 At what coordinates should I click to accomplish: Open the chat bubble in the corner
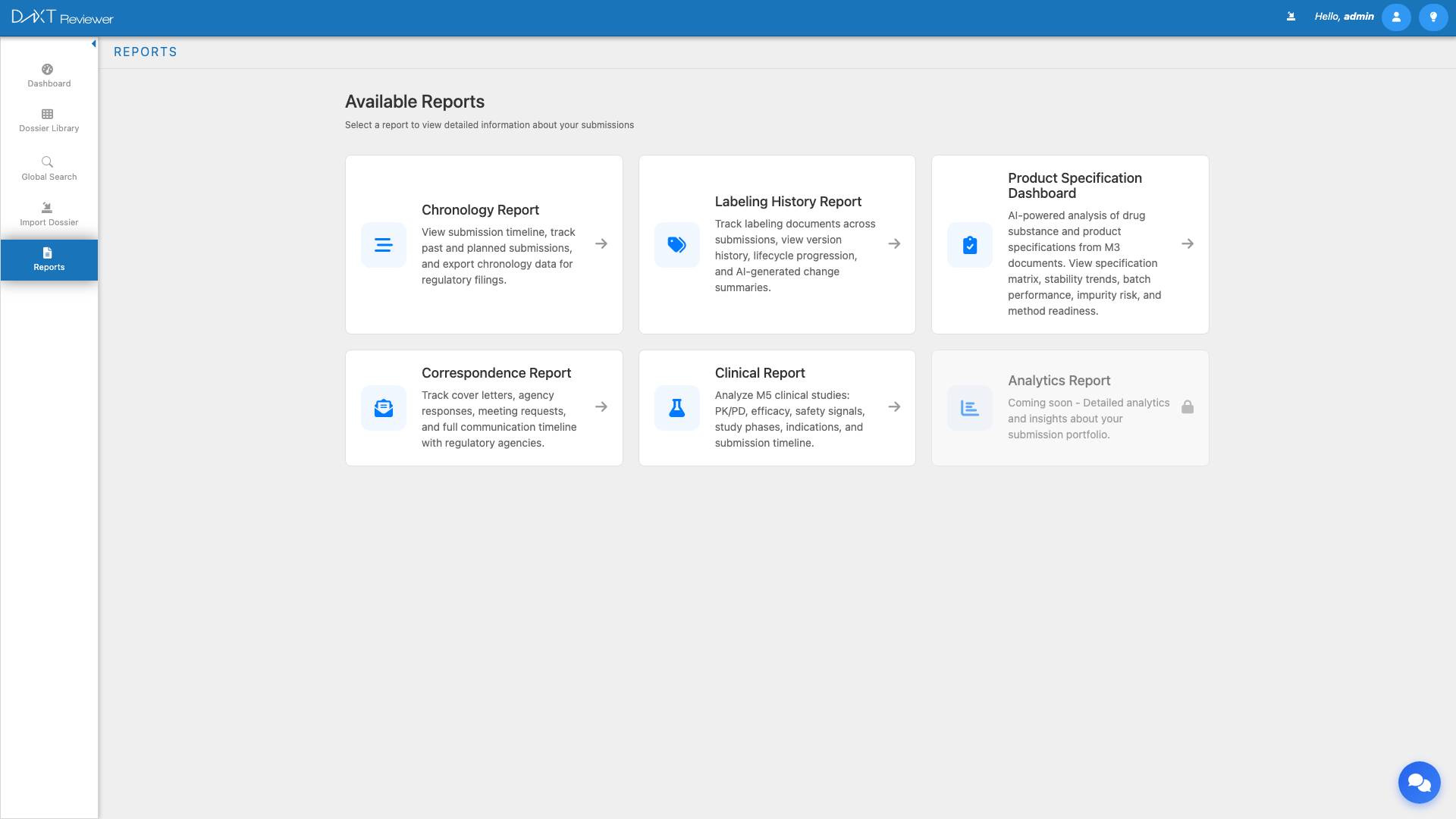tap(1419, 782)
